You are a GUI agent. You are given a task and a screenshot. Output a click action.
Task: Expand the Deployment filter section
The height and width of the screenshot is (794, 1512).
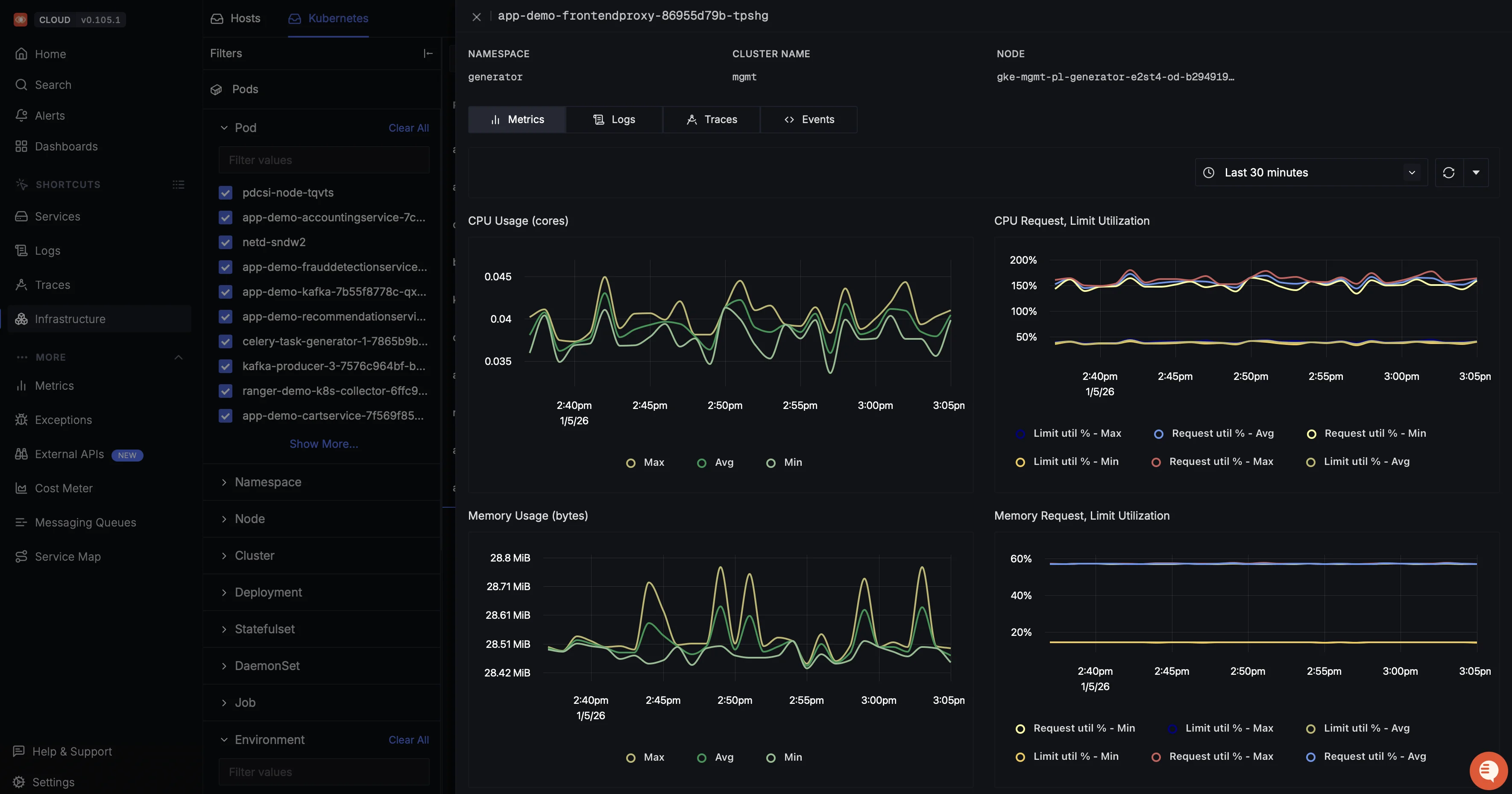(268, 592)
